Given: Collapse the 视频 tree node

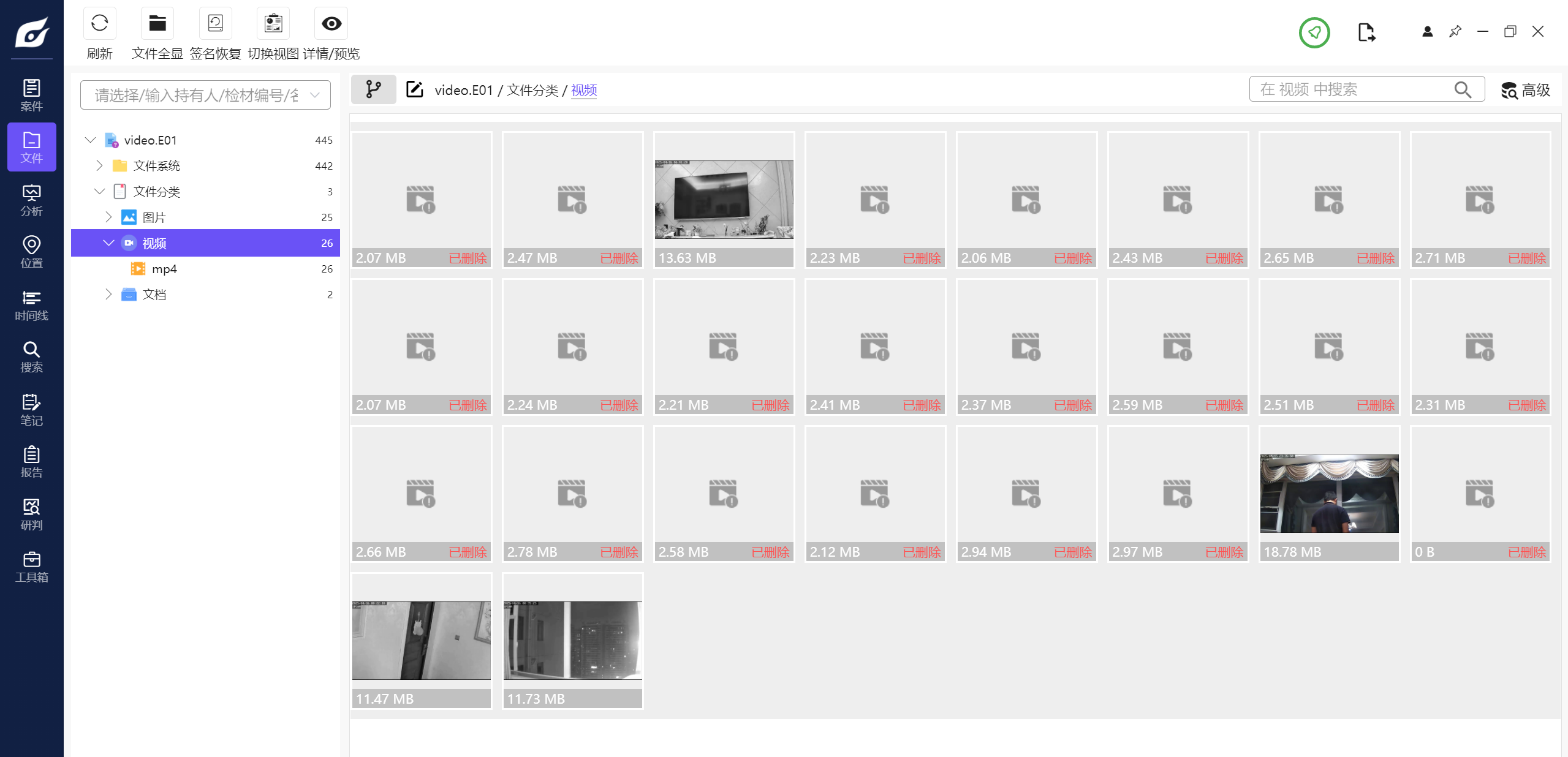Looking at the screenshot, I should coord(109,243).
